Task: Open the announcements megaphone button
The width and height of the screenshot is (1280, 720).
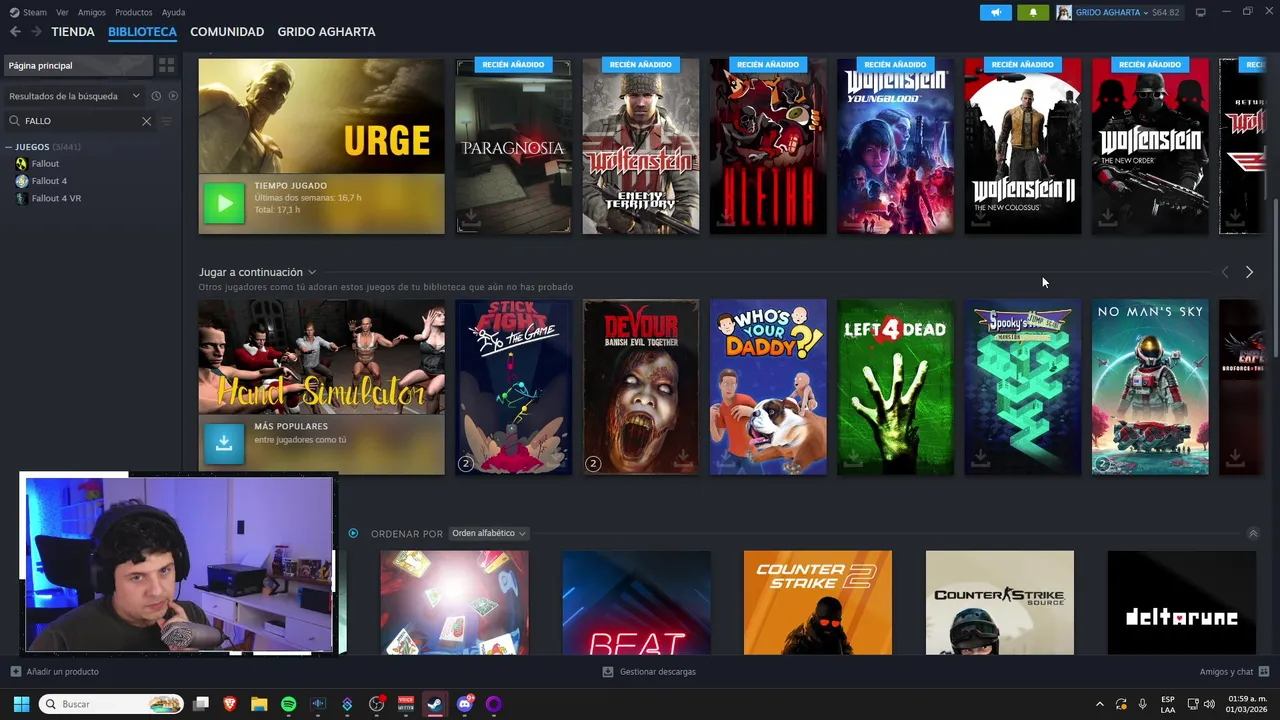Action: click(996, 12)
